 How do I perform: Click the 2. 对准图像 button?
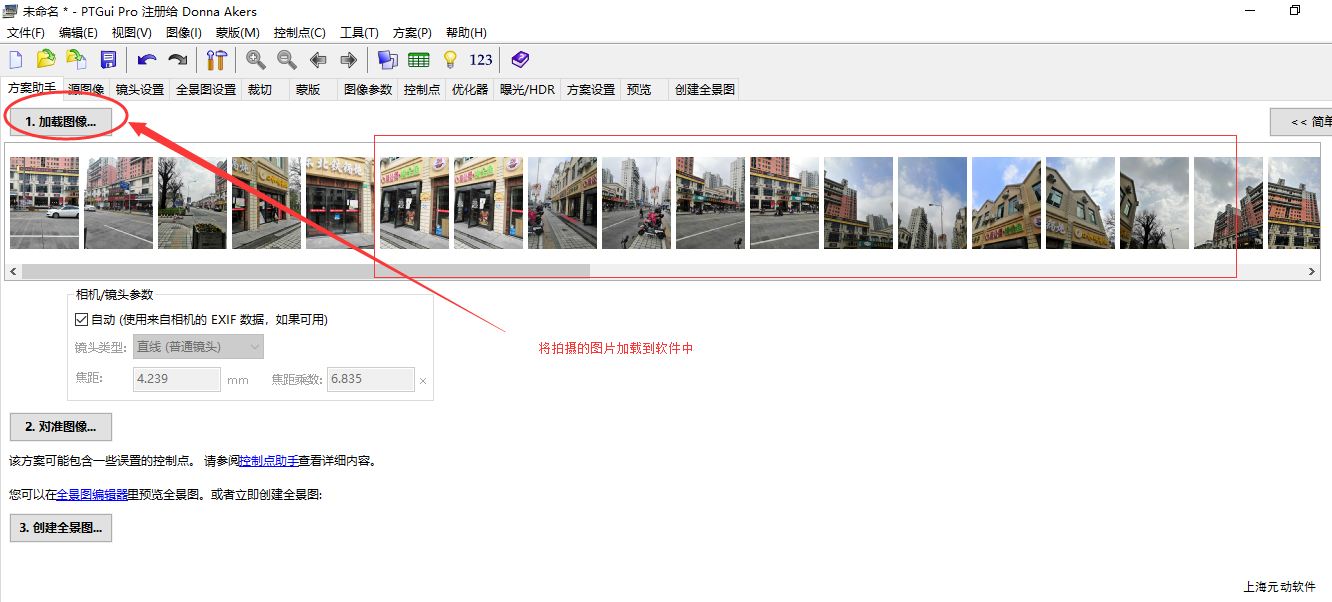(x=61, y=427)
